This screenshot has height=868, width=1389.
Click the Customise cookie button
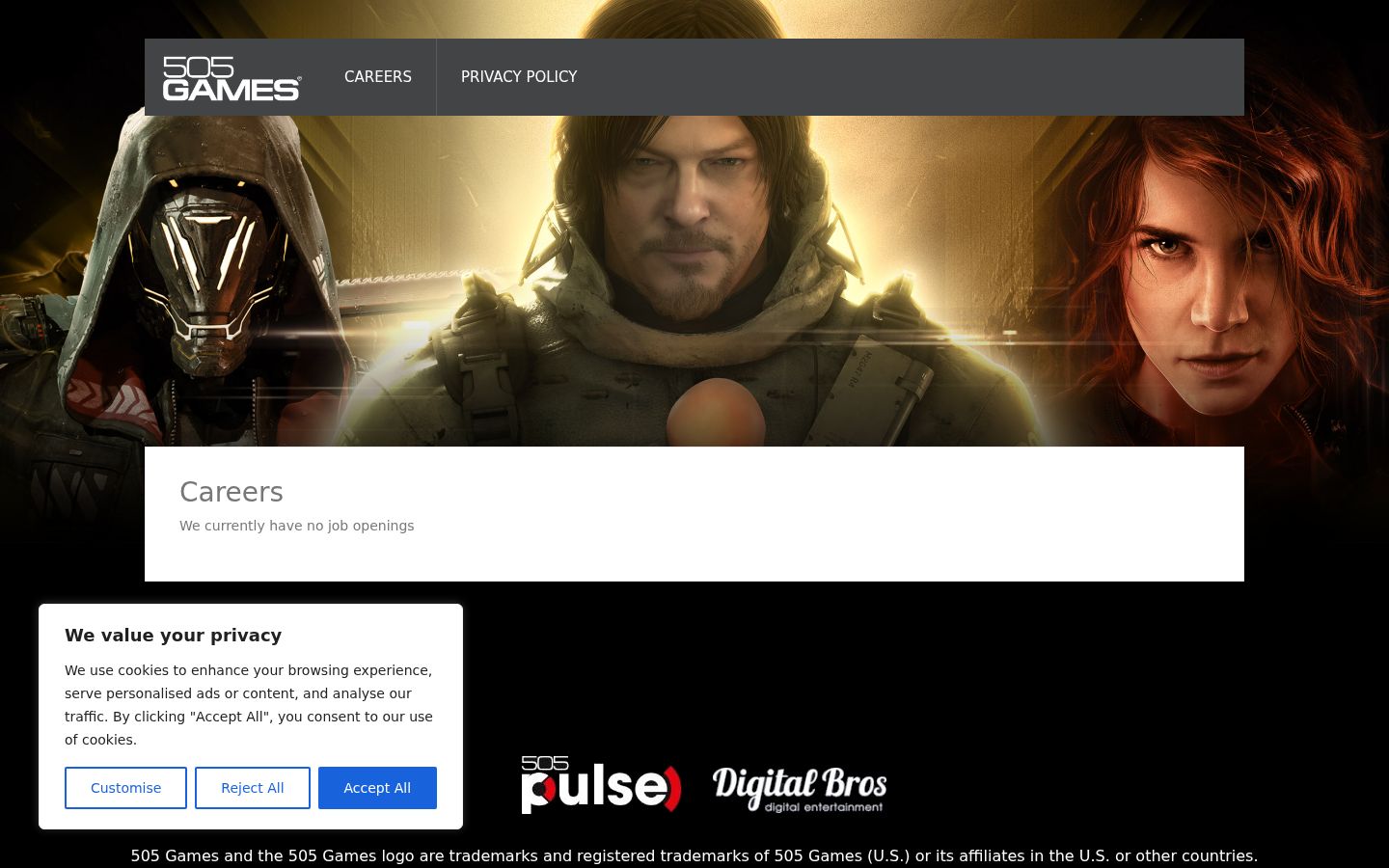(x=126, y=788)
